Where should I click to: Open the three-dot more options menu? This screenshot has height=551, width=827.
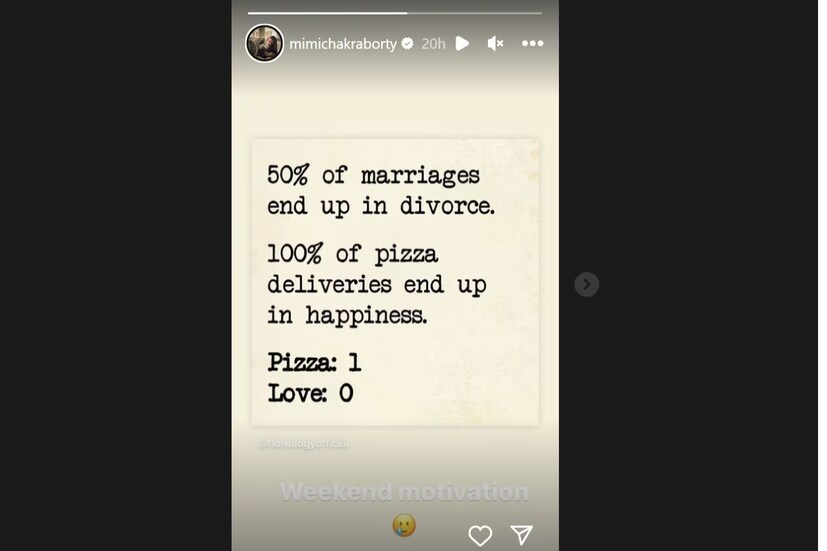coord(532,44)
